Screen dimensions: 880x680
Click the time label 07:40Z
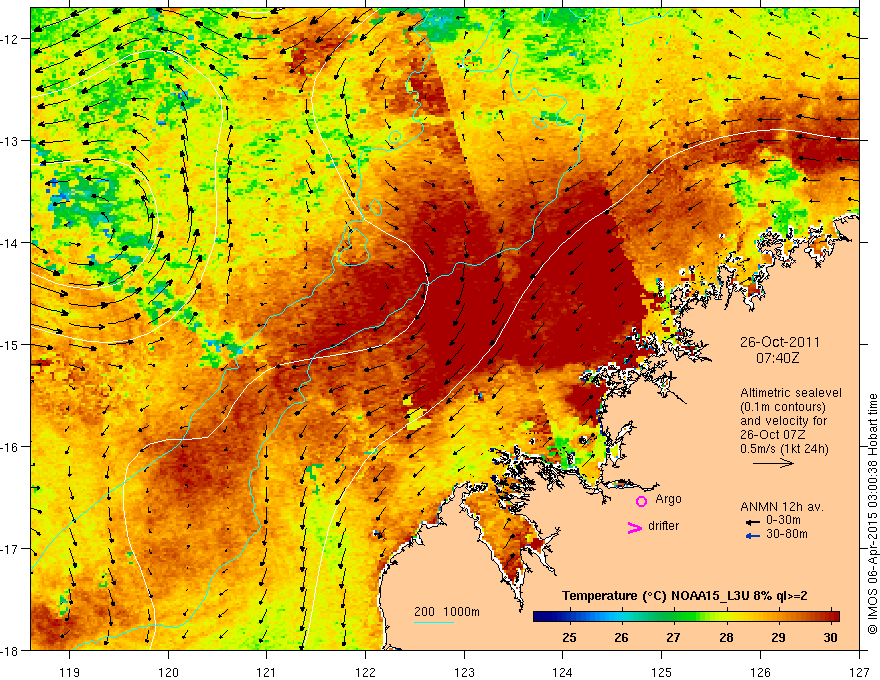[x=777, y=358]
